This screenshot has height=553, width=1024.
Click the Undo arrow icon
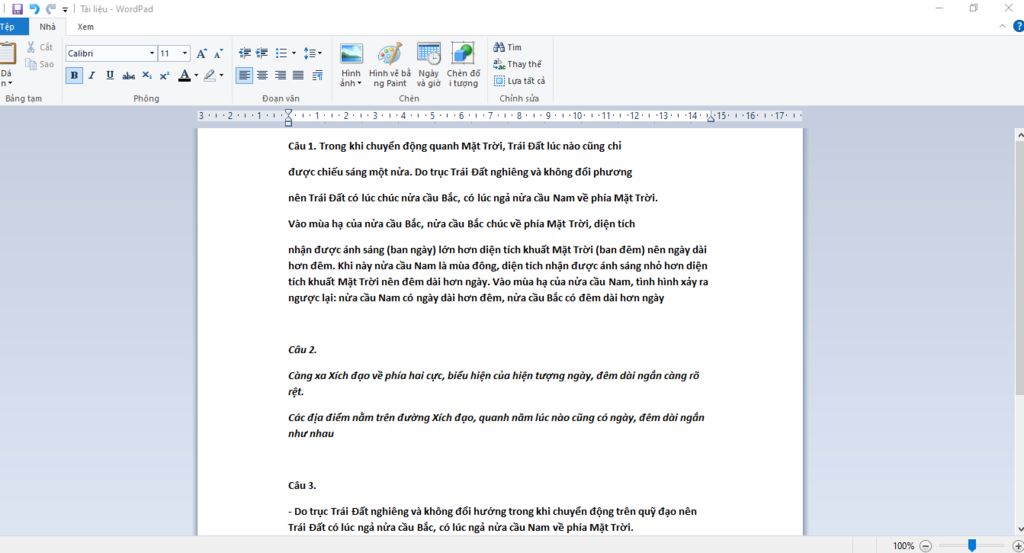pos(34,9)
